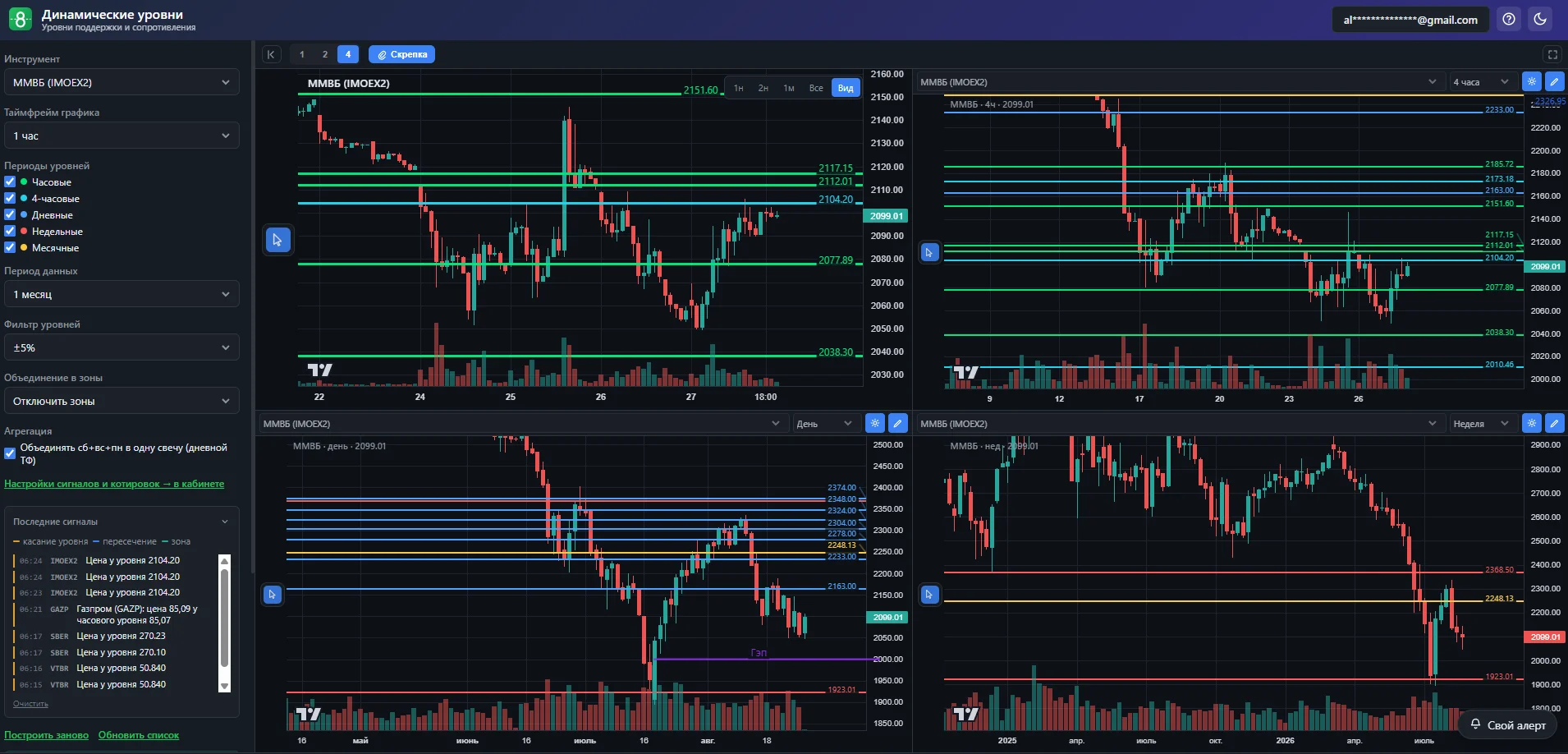Click TradingView logo on the main hourly chart
1568x754 pixels.
(319, 370)
